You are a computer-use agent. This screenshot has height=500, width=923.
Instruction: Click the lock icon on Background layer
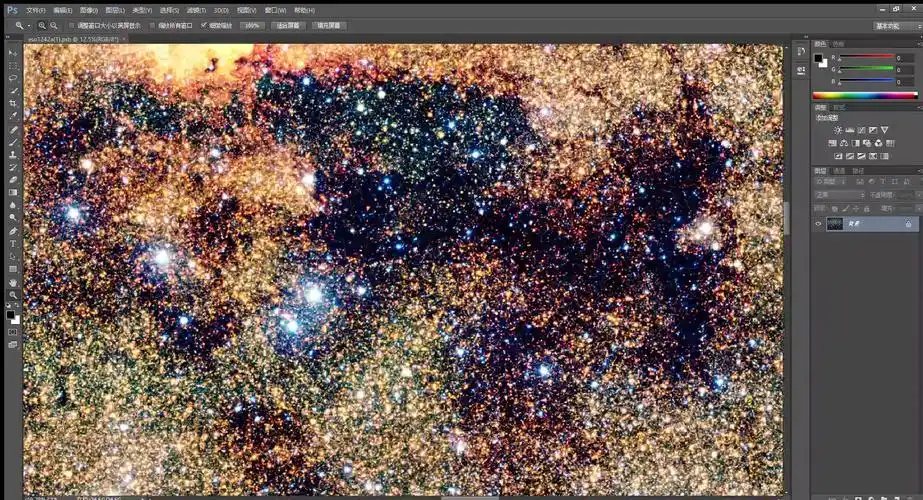pyautogui.click(x=908, y=224)
